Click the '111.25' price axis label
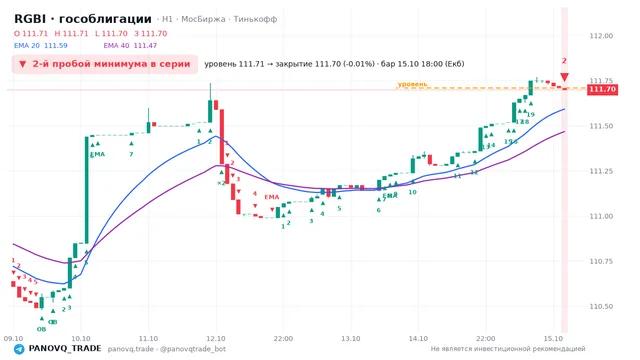The image size is (640, 360). click(601, 171)
